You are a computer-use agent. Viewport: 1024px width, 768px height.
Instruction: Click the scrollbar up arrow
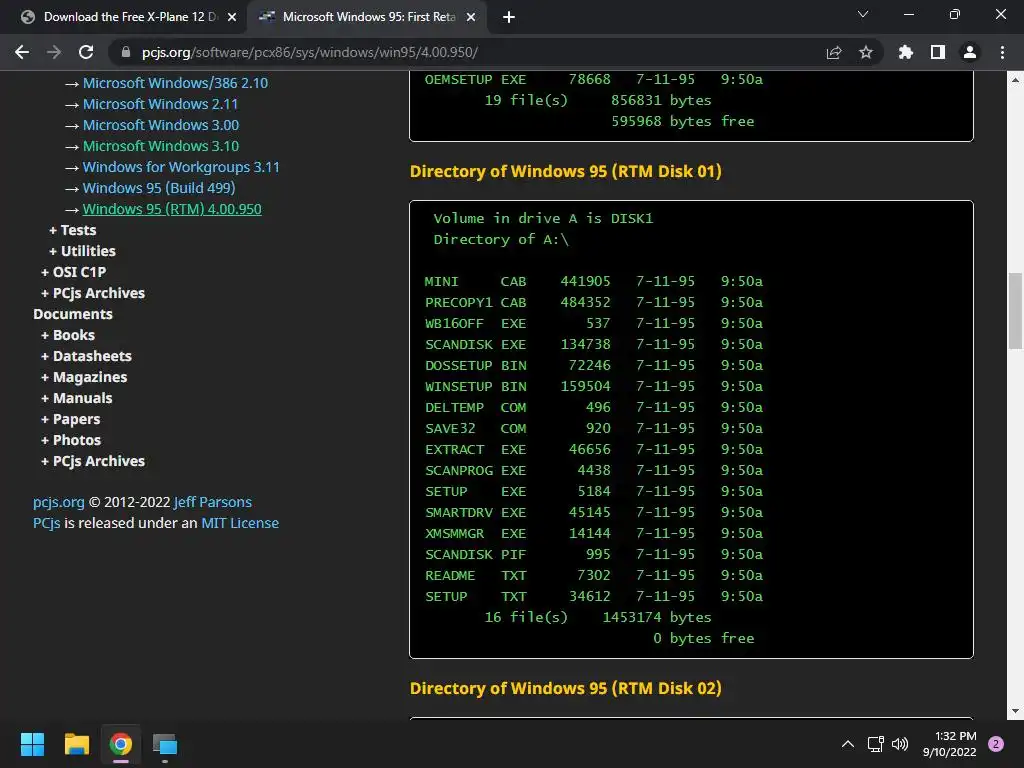(x=1015, y=80)
